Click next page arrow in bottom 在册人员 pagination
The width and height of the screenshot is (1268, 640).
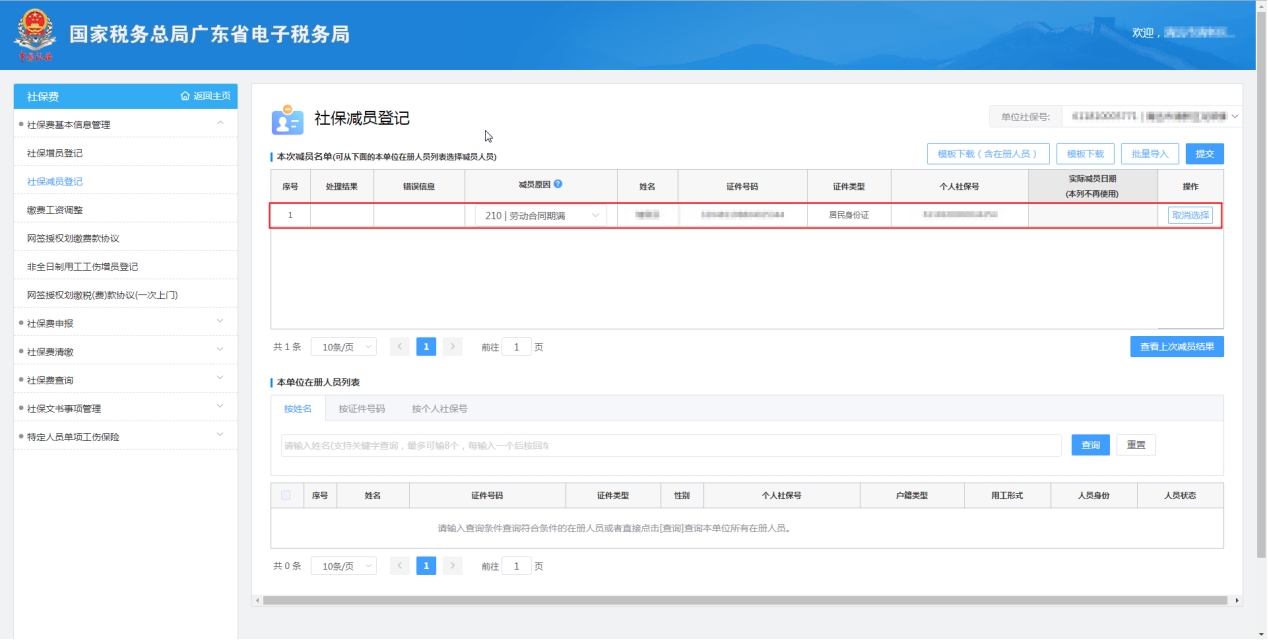(x=452, y=566)
